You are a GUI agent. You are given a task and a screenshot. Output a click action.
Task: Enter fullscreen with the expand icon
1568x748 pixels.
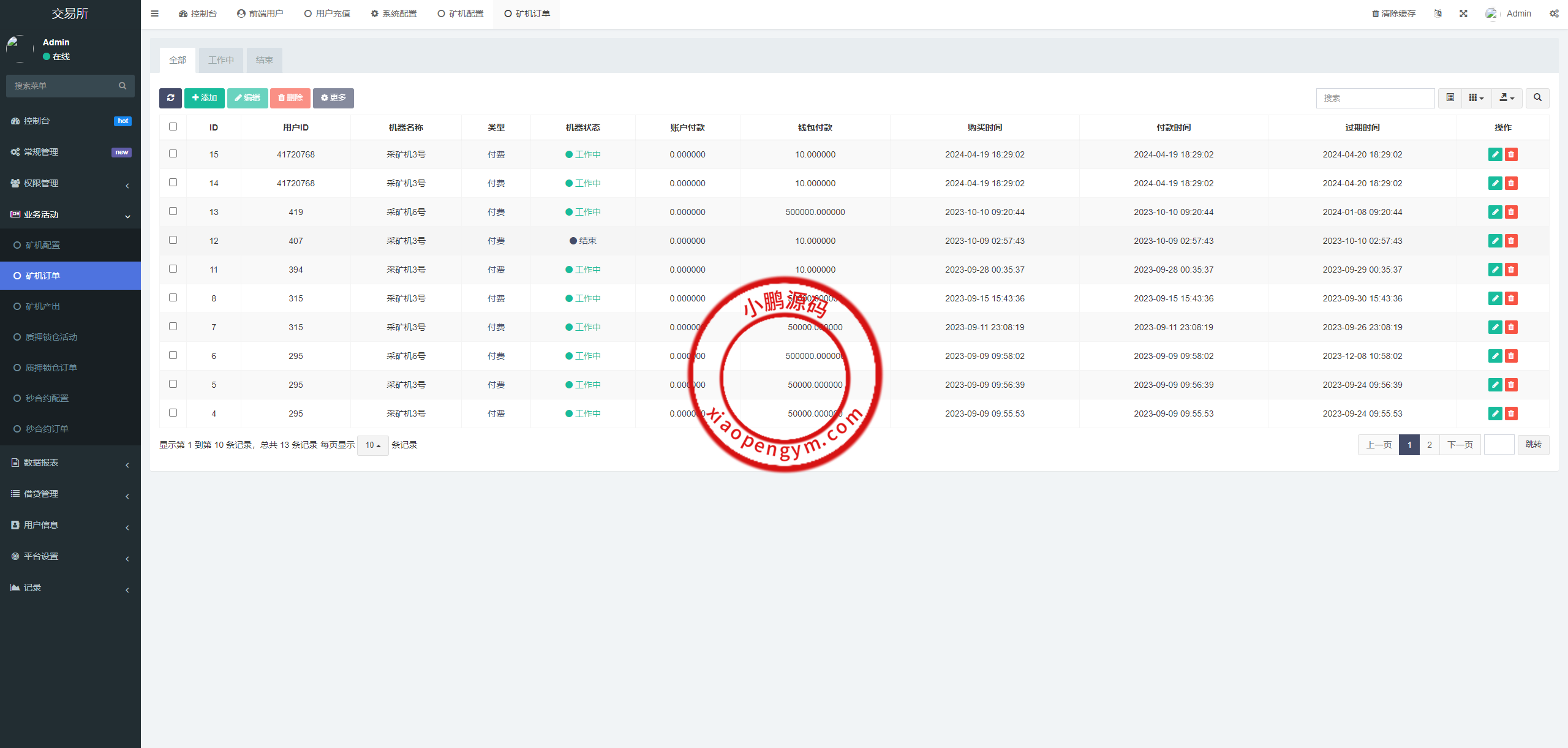(1463, 13)
